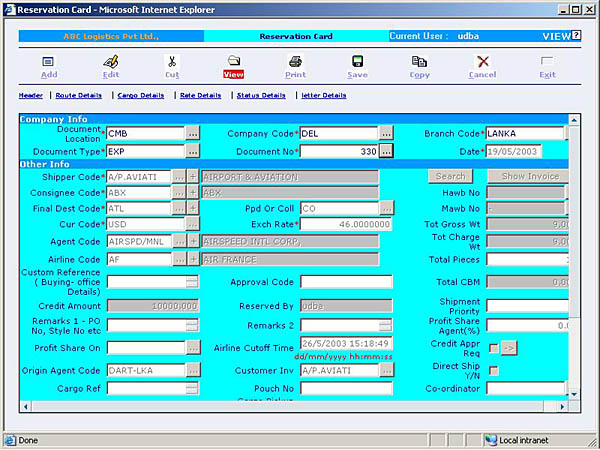
Task: Open Origin Agent Code lookup button
Action: pyautogui.click(x=193, y=370)
